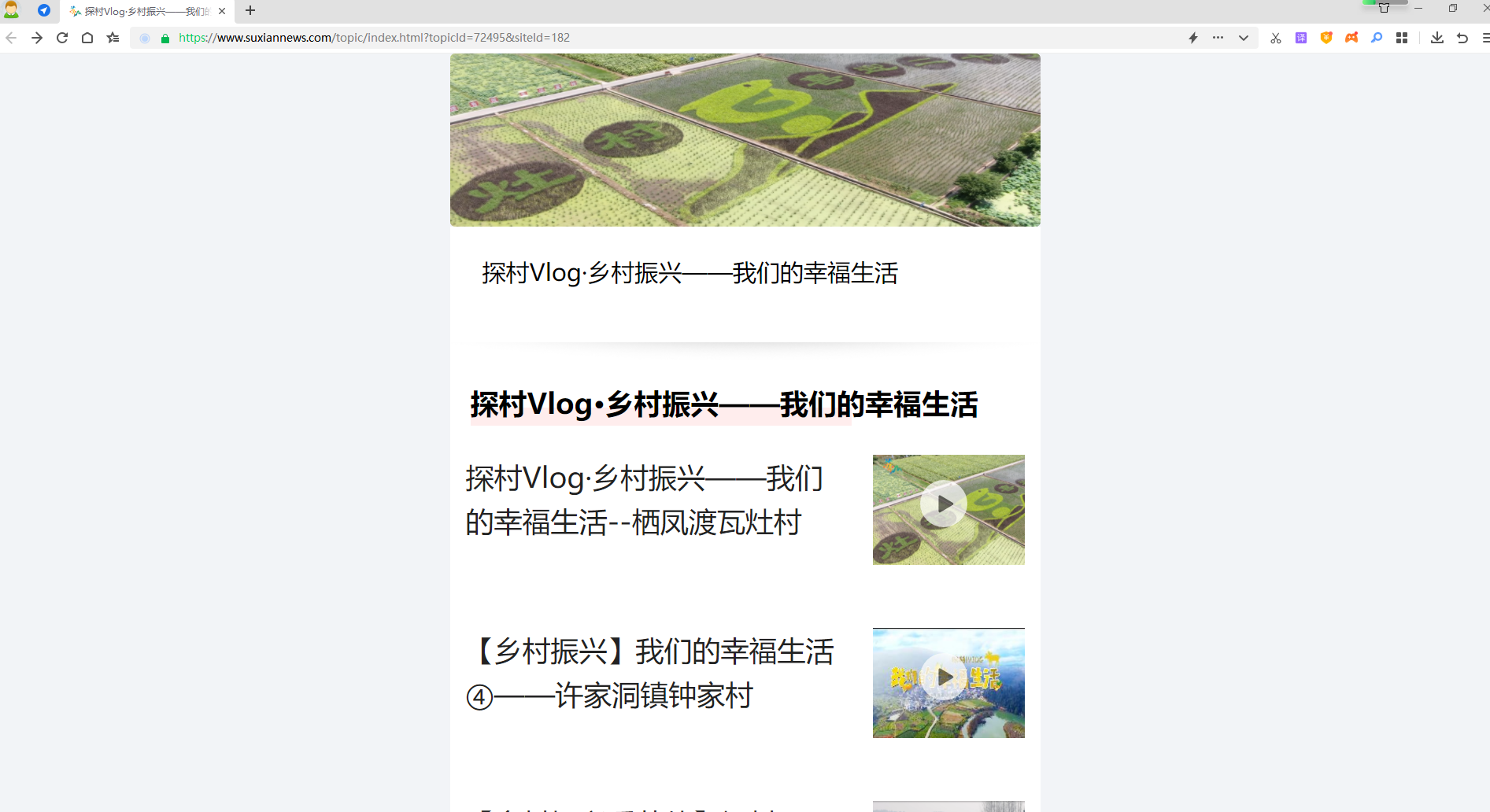View the green lock site security info
The height and width of the screenshot is (812, 1490).
(x=165, y=38)
